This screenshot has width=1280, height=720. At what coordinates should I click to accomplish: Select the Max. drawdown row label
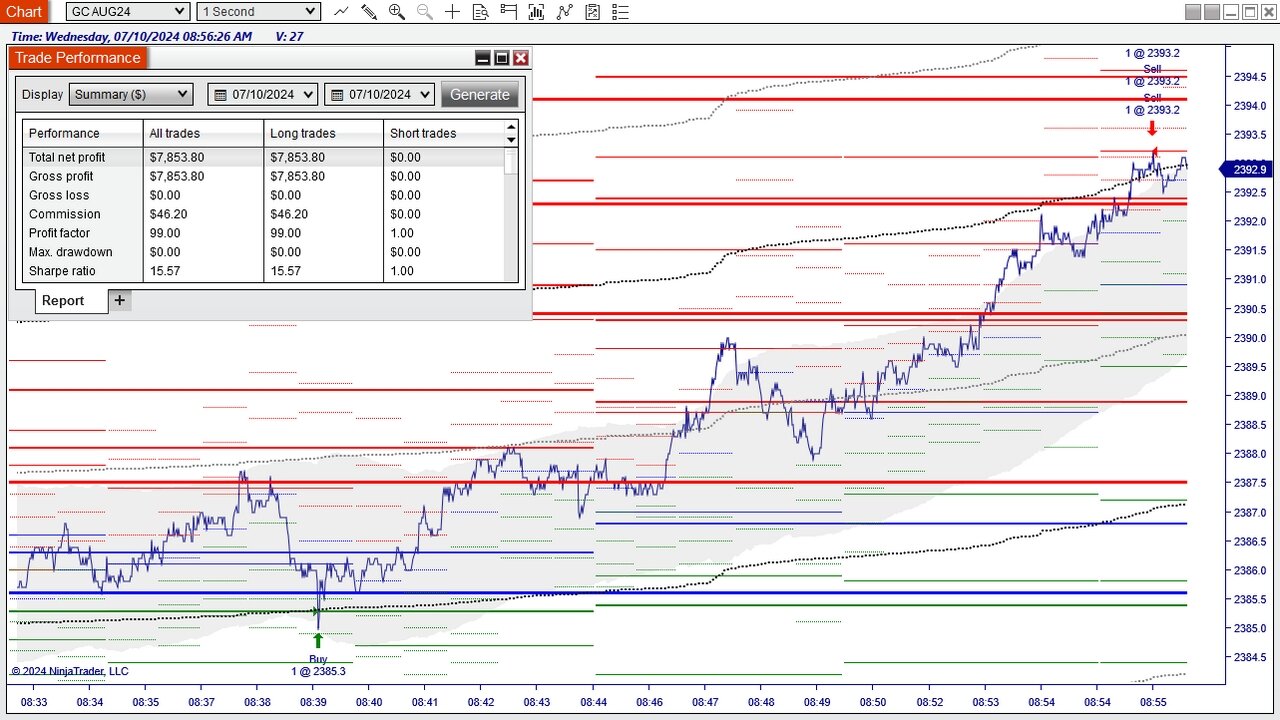(71, 252)
